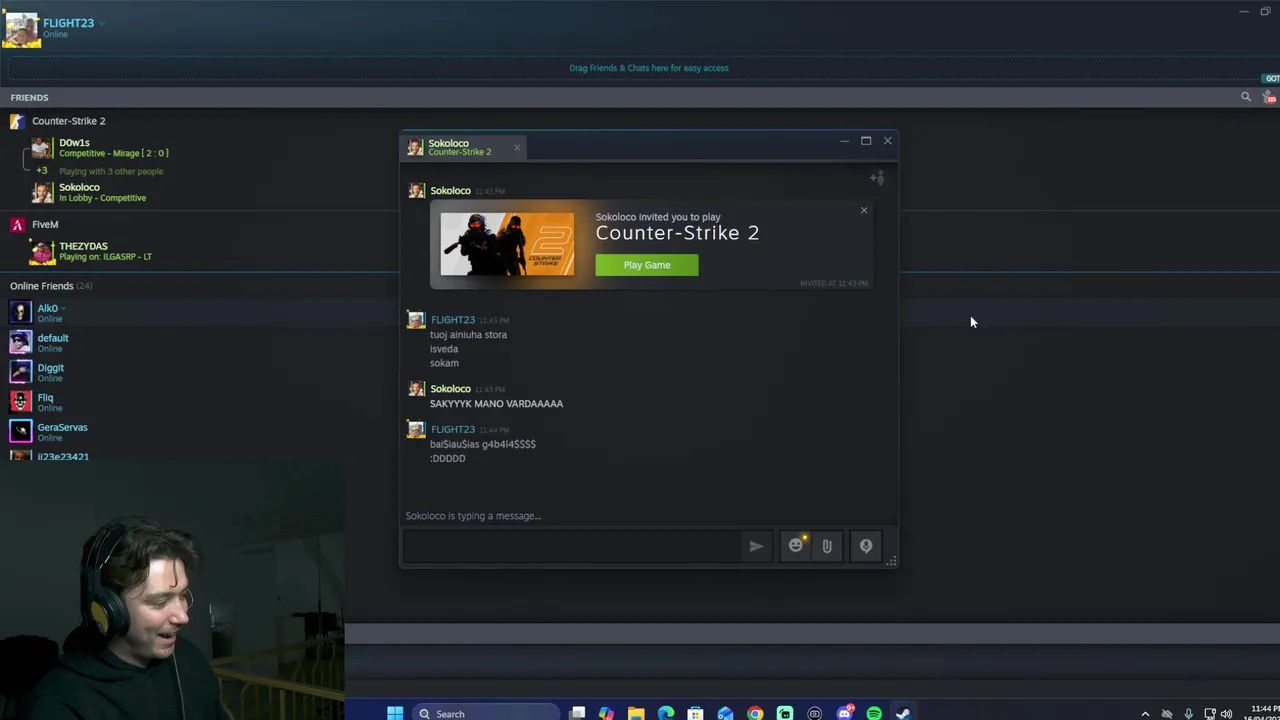Viewport: 1280px width, 720px height.
Task: Click the Counter-Strike 2 invite thumbnail image
Action: click(508, 244)
